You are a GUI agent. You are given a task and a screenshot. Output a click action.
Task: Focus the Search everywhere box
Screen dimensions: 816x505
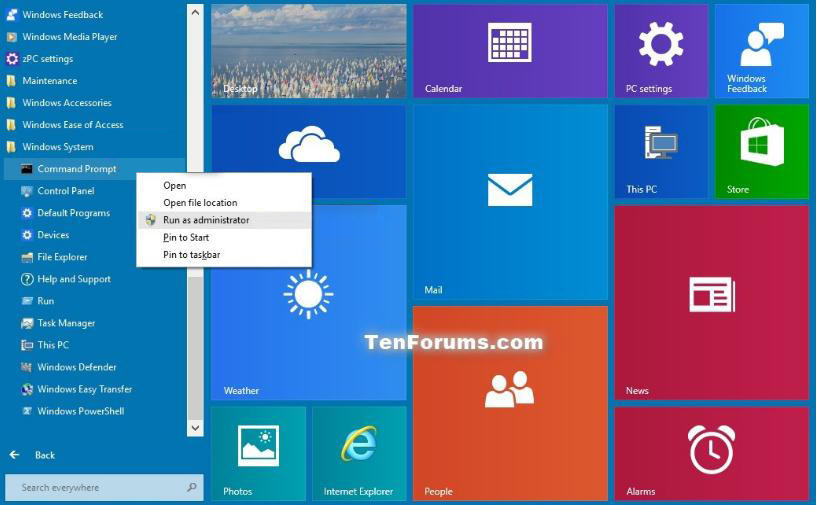point(104,487)
